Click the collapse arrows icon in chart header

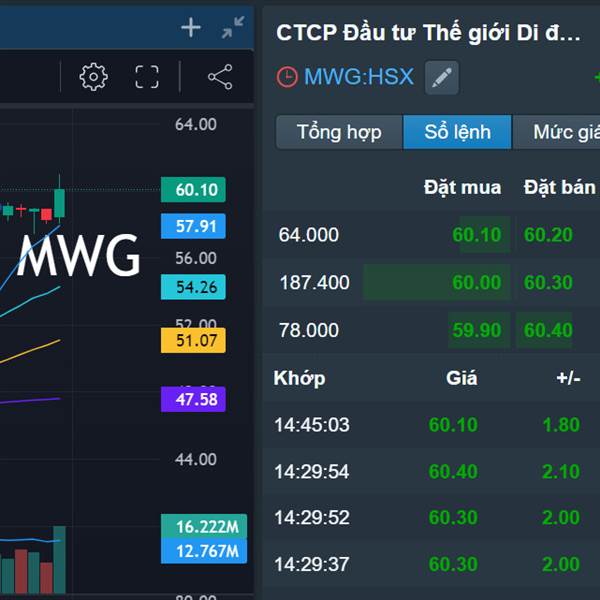pos(233,27)
